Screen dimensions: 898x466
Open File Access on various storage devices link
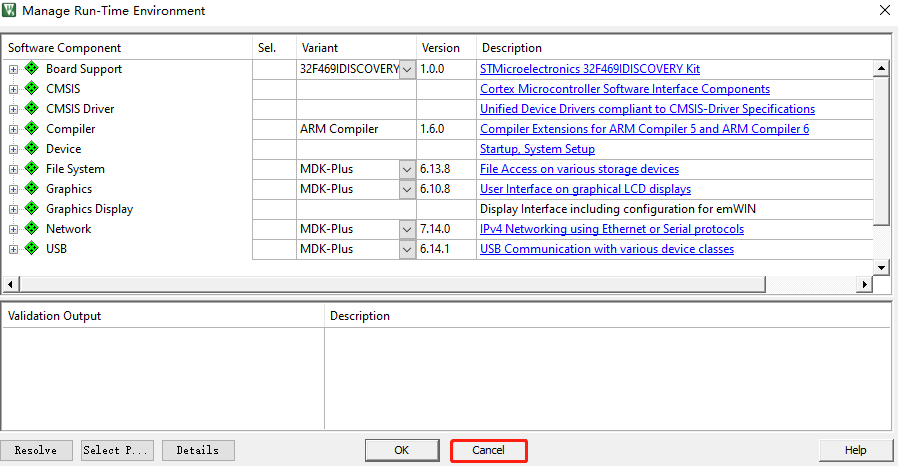point(579,169)
